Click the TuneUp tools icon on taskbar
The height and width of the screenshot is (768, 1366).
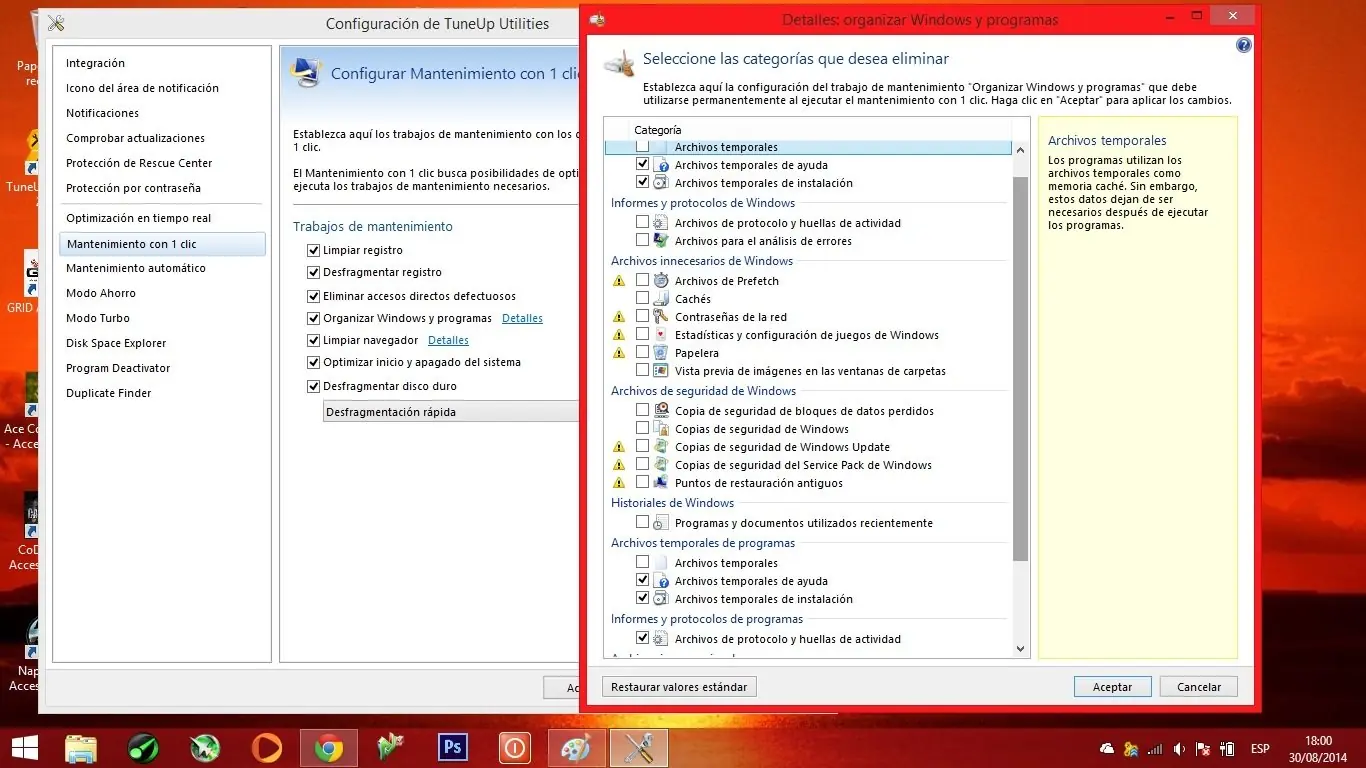639,748
